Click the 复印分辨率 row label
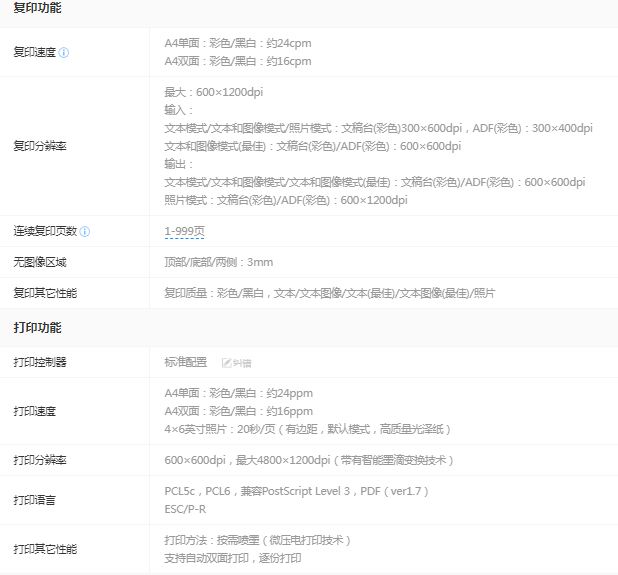Screen dimensions: 618x575 (x=40, y=146)
